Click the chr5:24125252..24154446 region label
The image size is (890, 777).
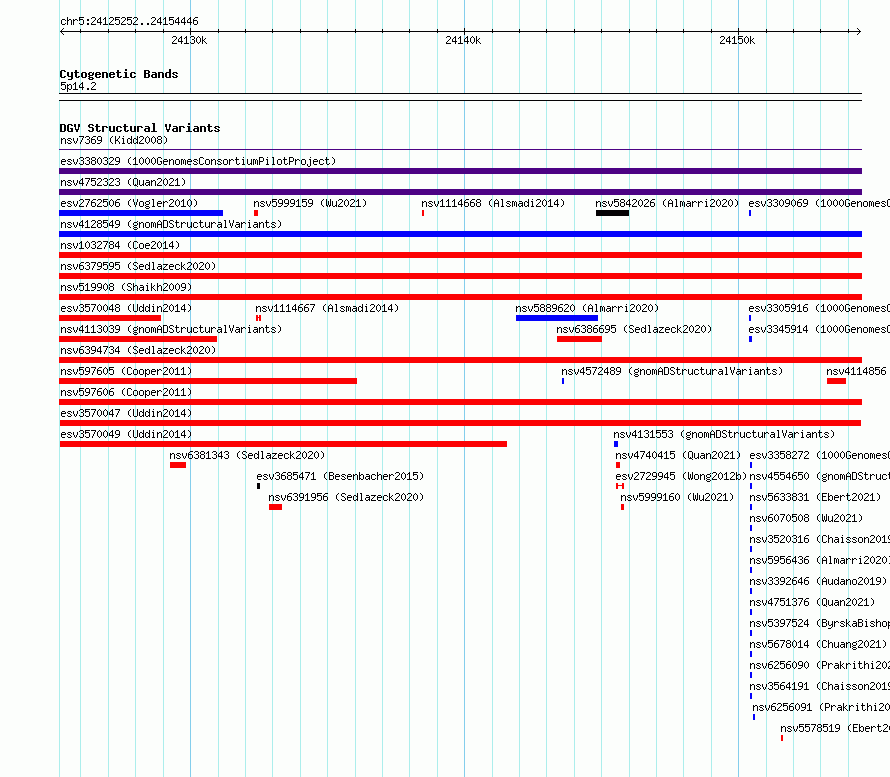pos(129,21)
